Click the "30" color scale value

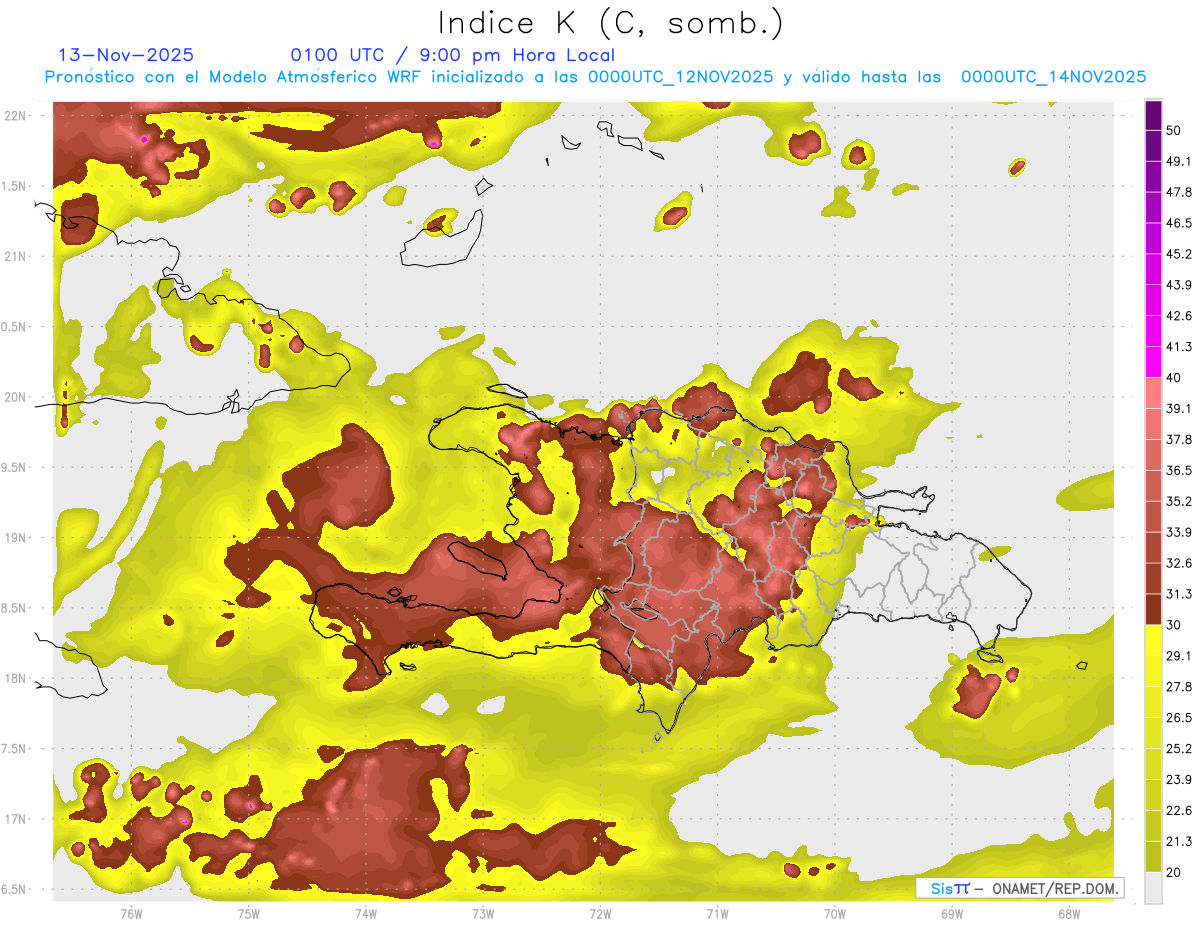pyautogui.click(x=1174, y=625)
